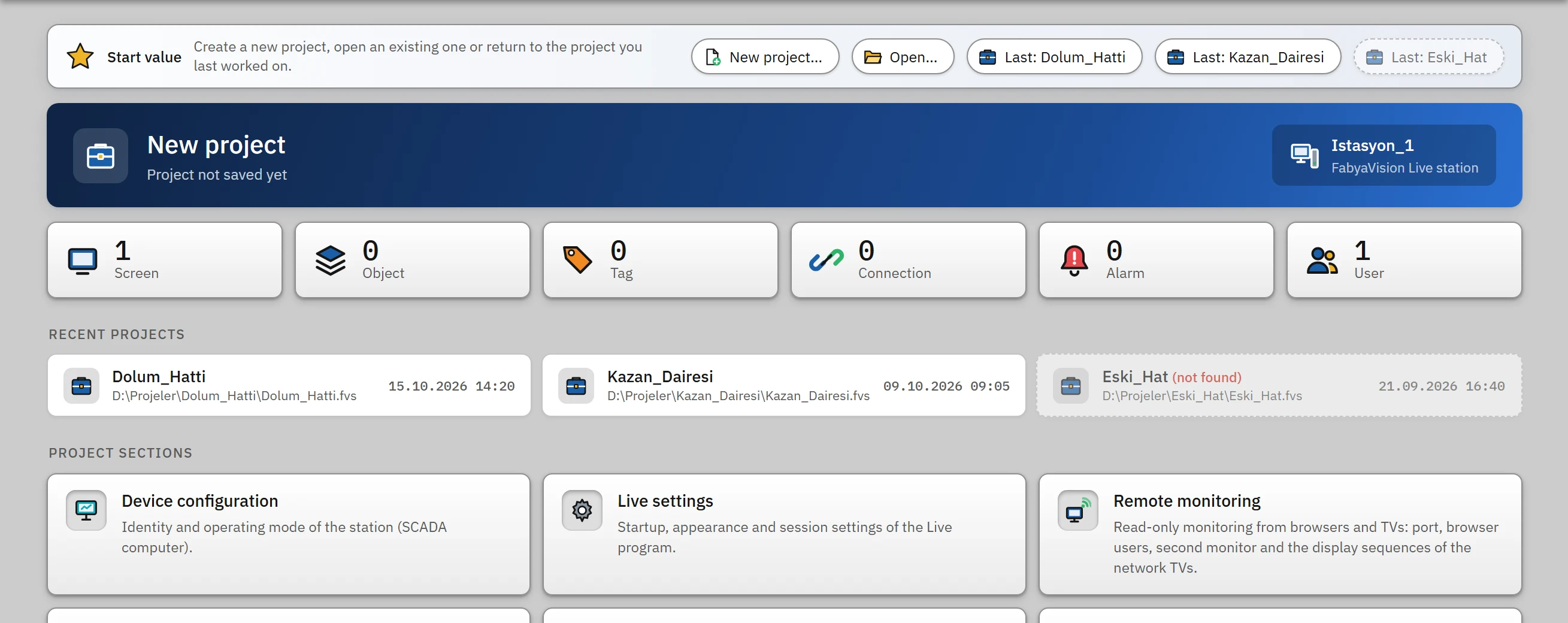Open the Istasyon_1 FabyaVision Live station panel

click(1384, 155)
